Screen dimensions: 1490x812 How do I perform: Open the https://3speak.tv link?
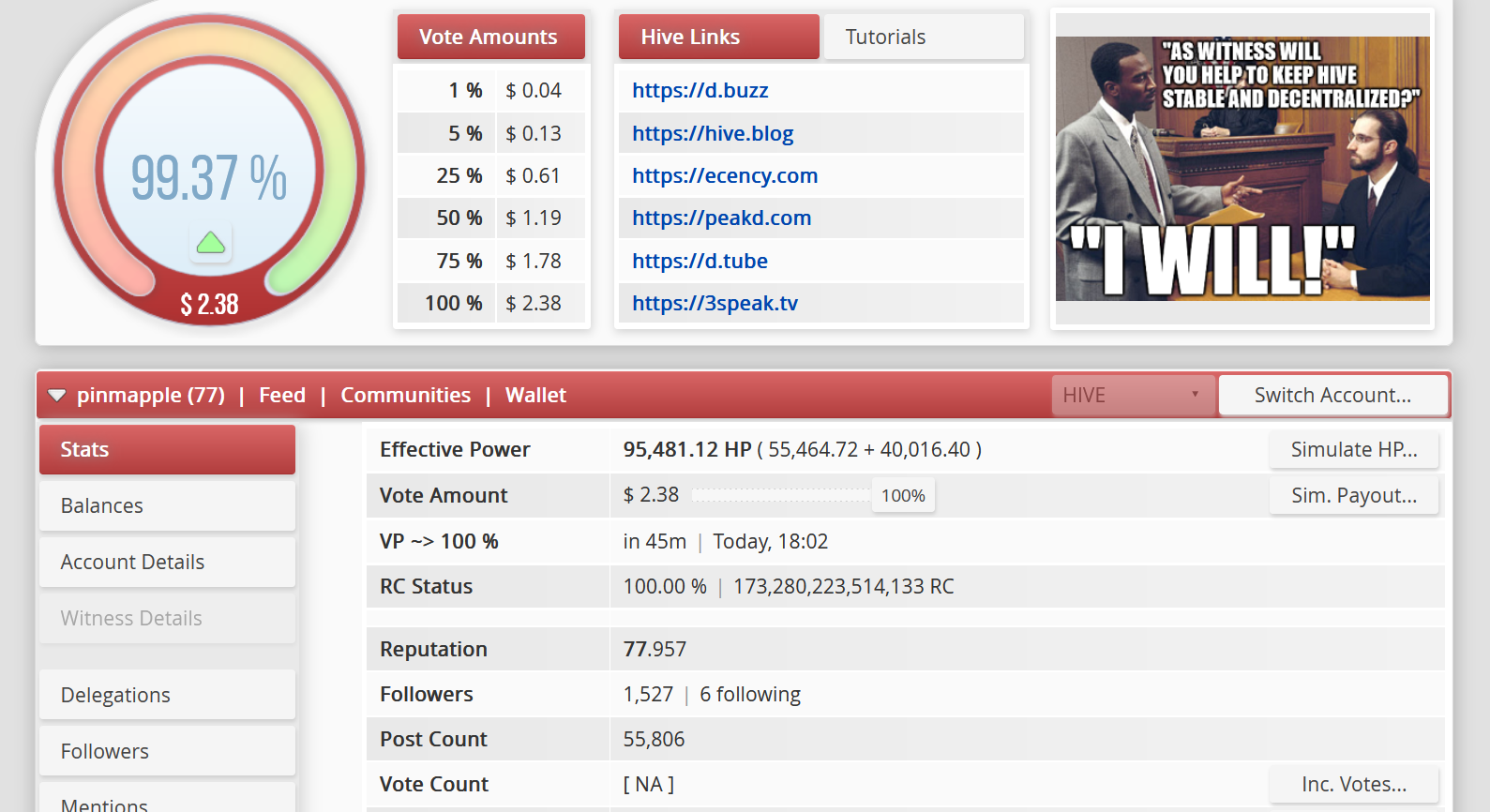point(715,303)
